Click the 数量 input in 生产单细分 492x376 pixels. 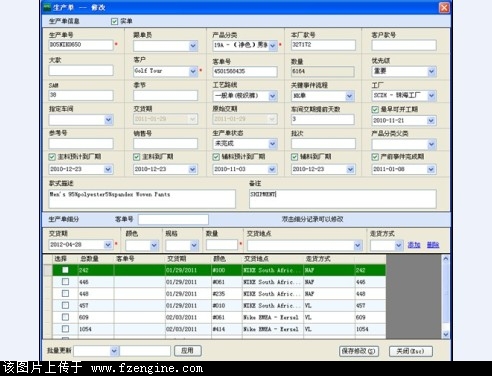[x=222, y=245]
